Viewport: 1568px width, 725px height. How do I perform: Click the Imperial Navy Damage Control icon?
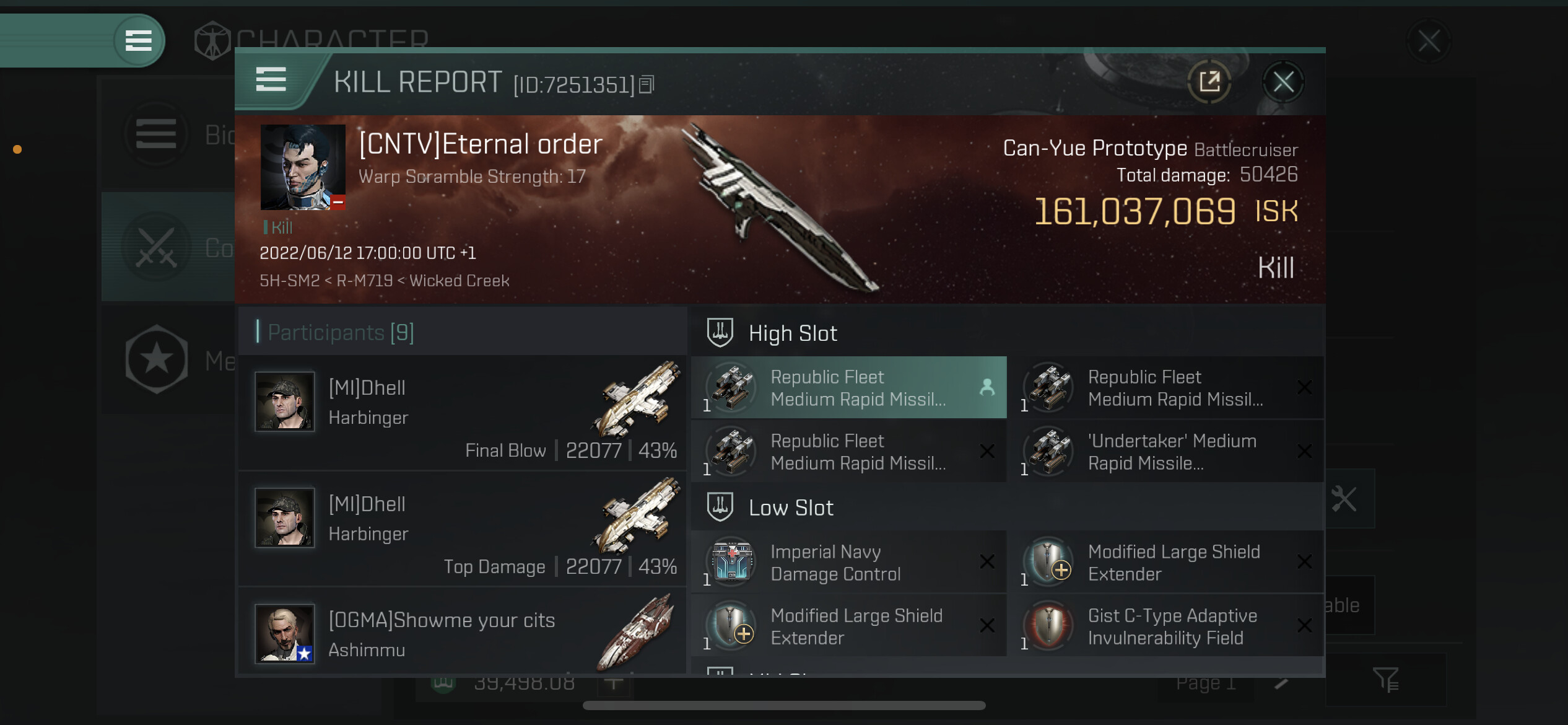[731, 562]
